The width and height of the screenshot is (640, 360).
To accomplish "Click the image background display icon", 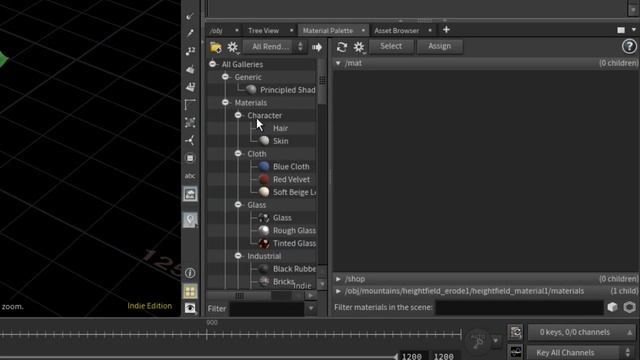I will pyautogui.click(x=190, y=194).
